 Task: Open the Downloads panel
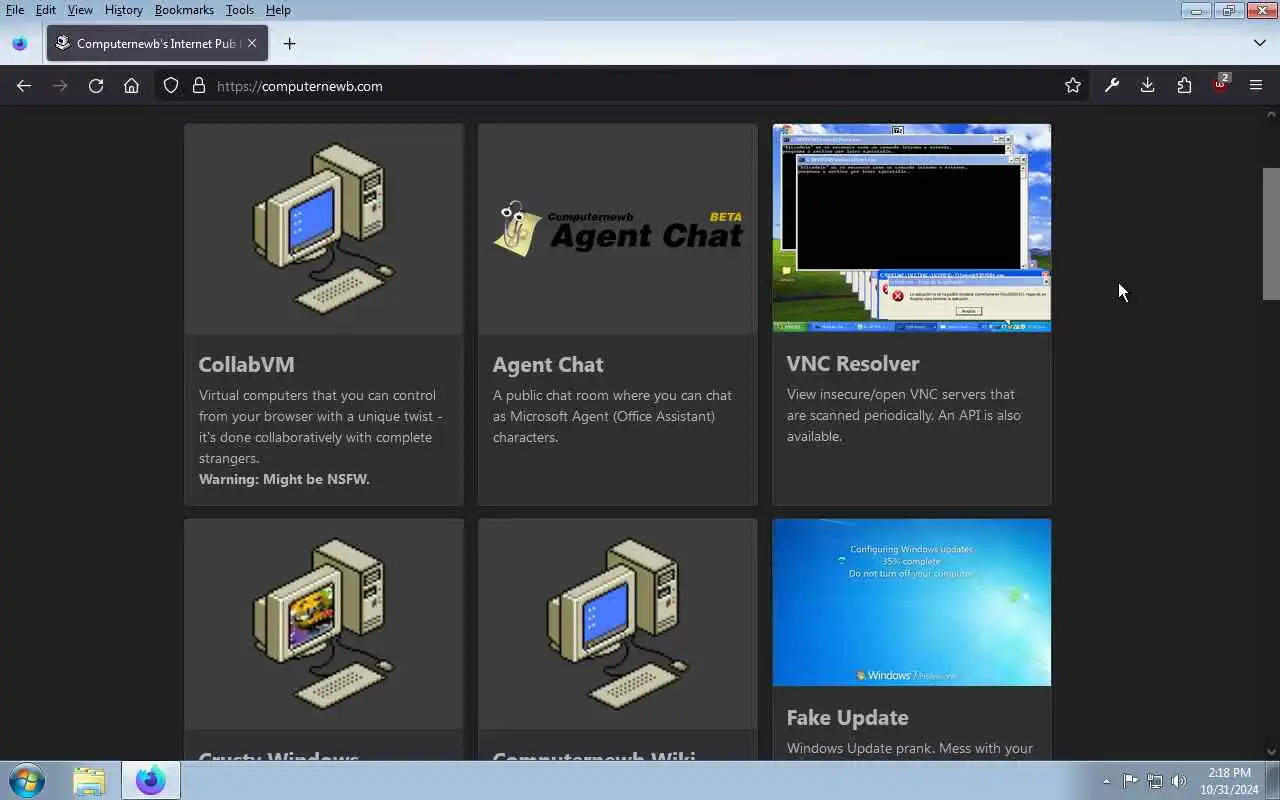(1148, 86)
